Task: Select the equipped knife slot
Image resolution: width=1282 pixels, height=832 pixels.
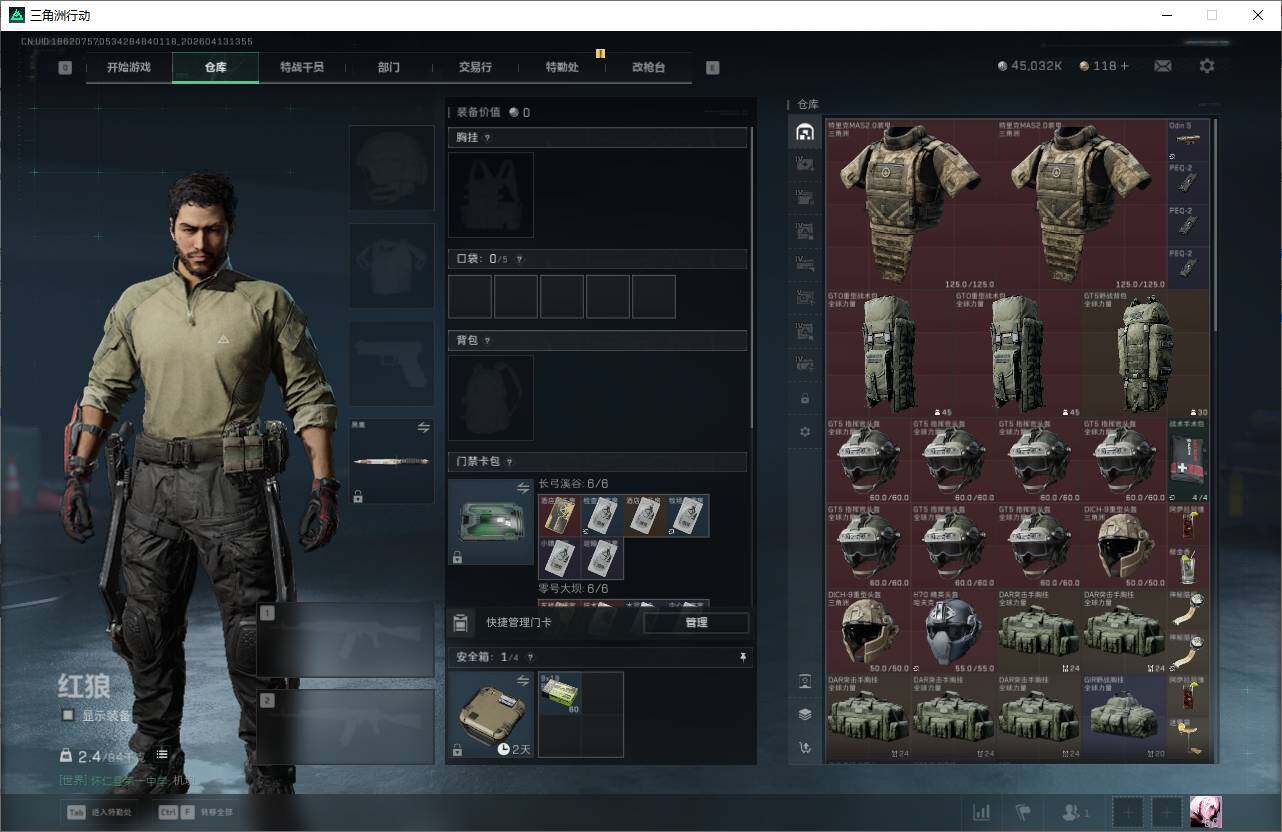Action: click(391, 461)
